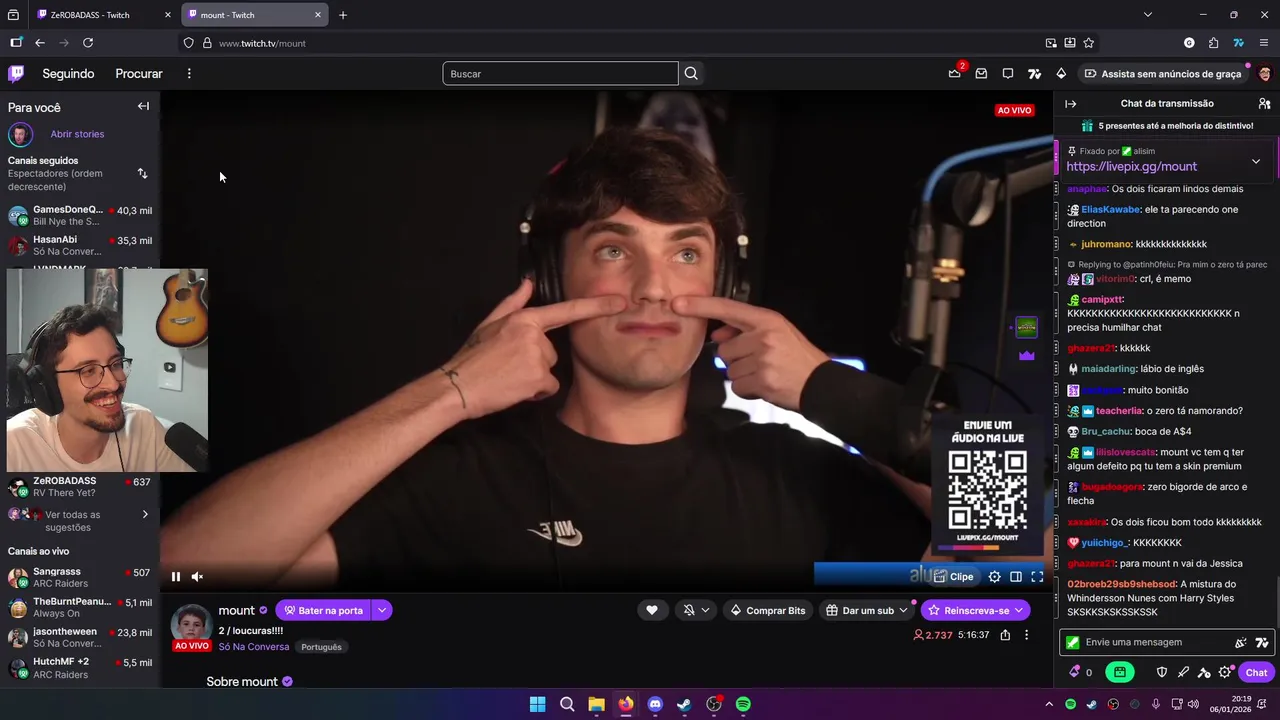Screen dimensions: 1280x720
Task: Open the chat community users icon
Action: point(1264,103)
